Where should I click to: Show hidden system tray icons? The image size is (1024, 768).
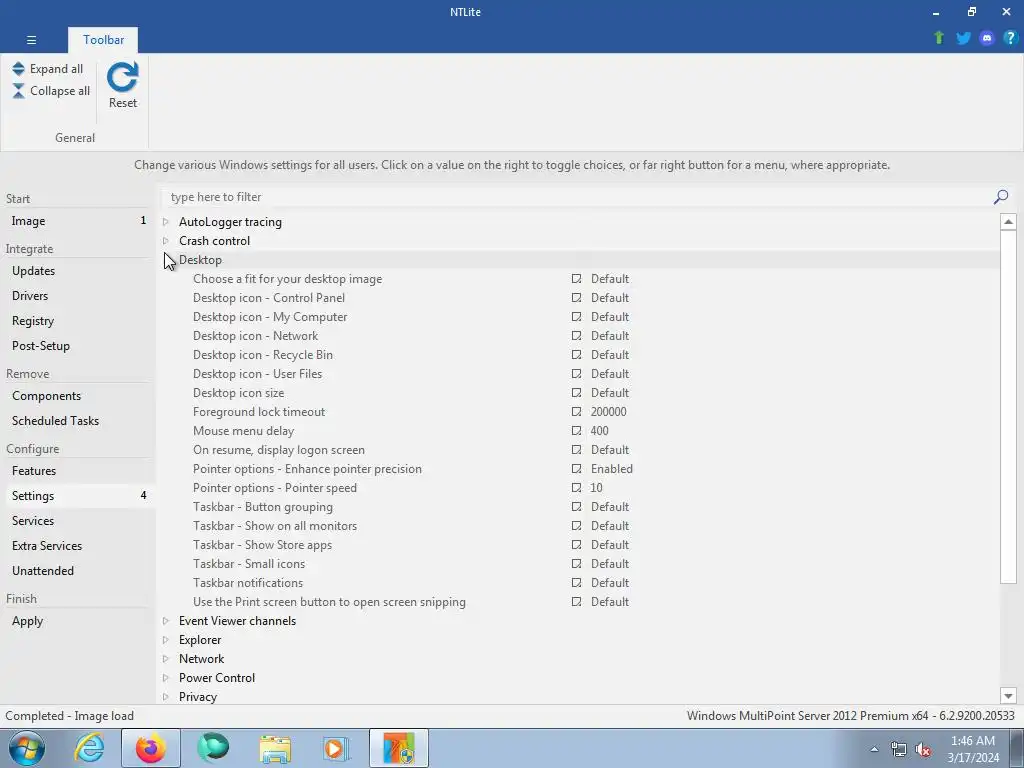(874, 749)
